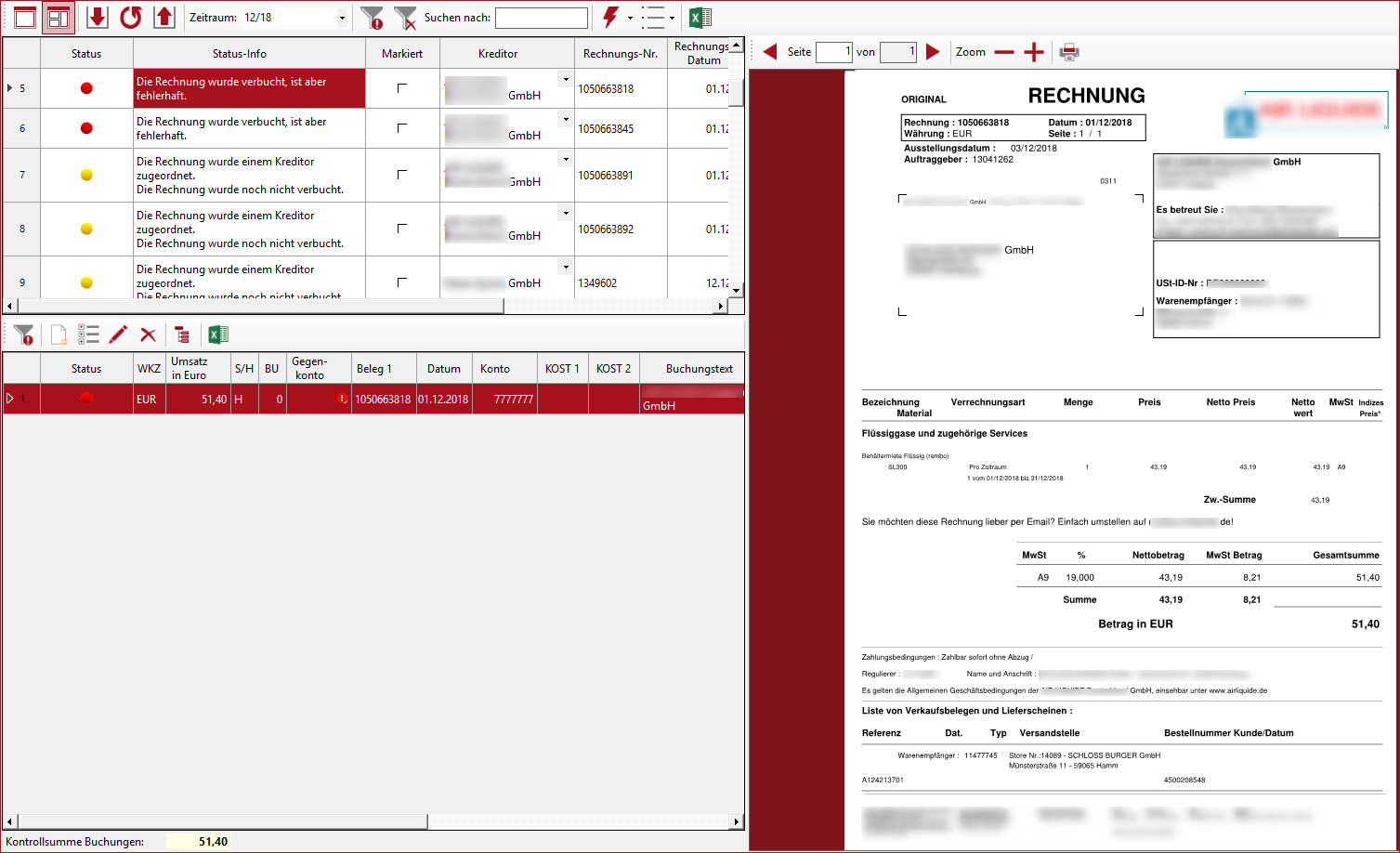
Task: Go to next invoice page with right arrow
Action: [933, 52]
